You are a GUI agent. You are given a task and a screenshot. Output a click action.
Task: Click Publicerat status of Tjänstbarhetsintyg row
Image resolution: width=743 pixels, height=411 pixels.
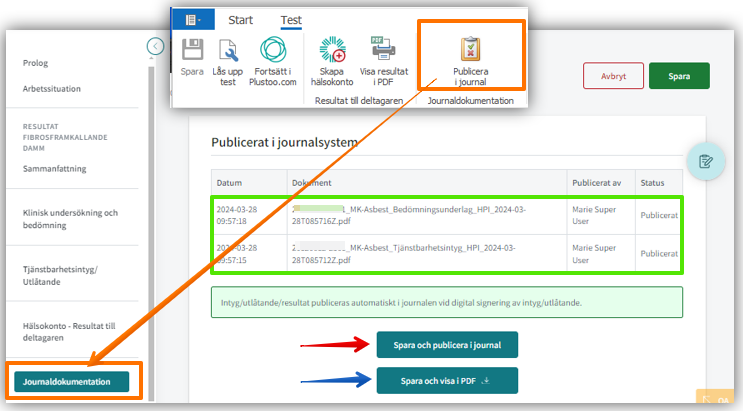coord(659,254)
